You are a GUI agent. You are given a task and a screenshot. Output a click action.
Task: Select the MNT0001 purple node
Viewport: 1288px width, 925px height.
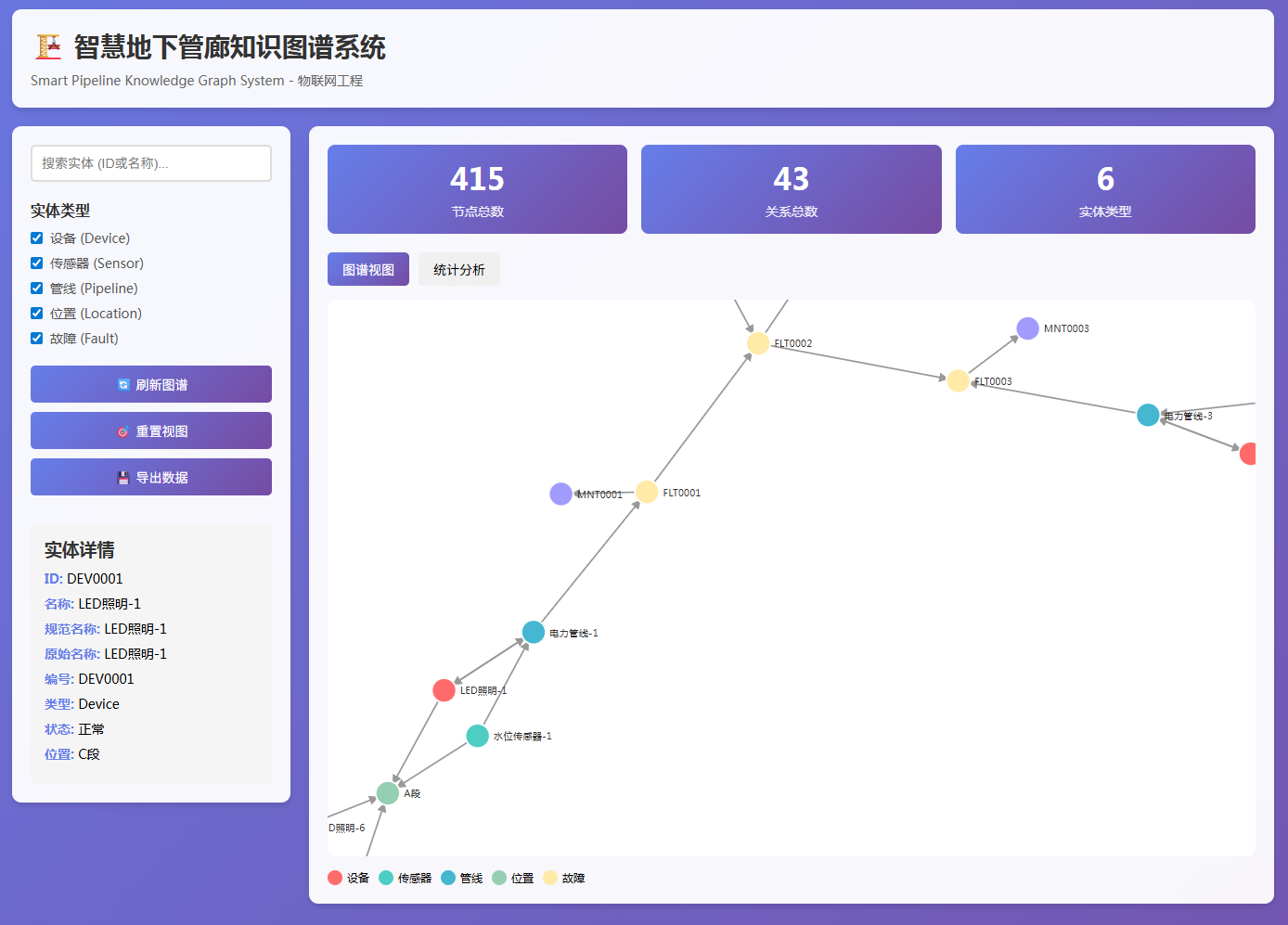[560, 494]
